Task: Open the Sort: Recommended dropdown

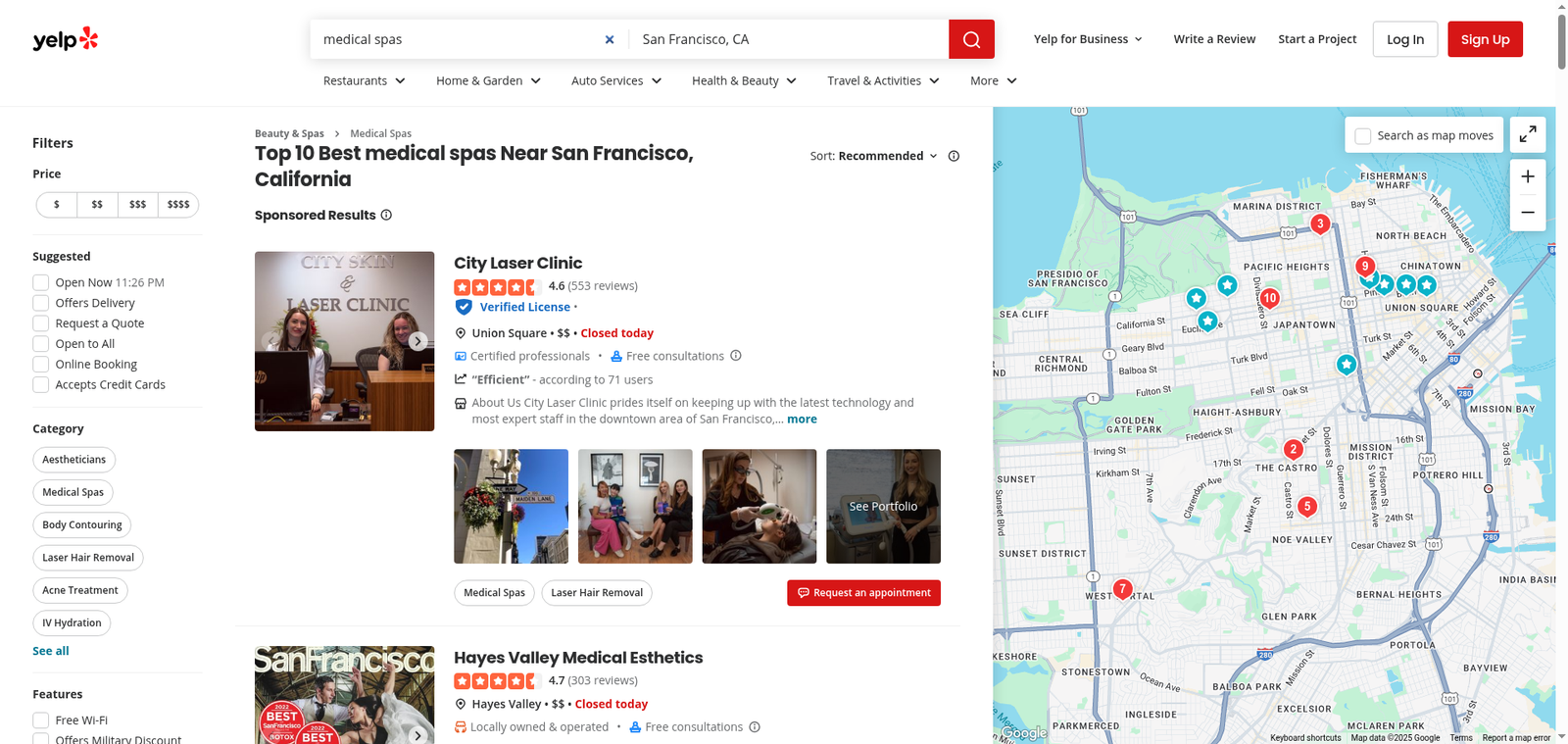Action: (874, 156)
